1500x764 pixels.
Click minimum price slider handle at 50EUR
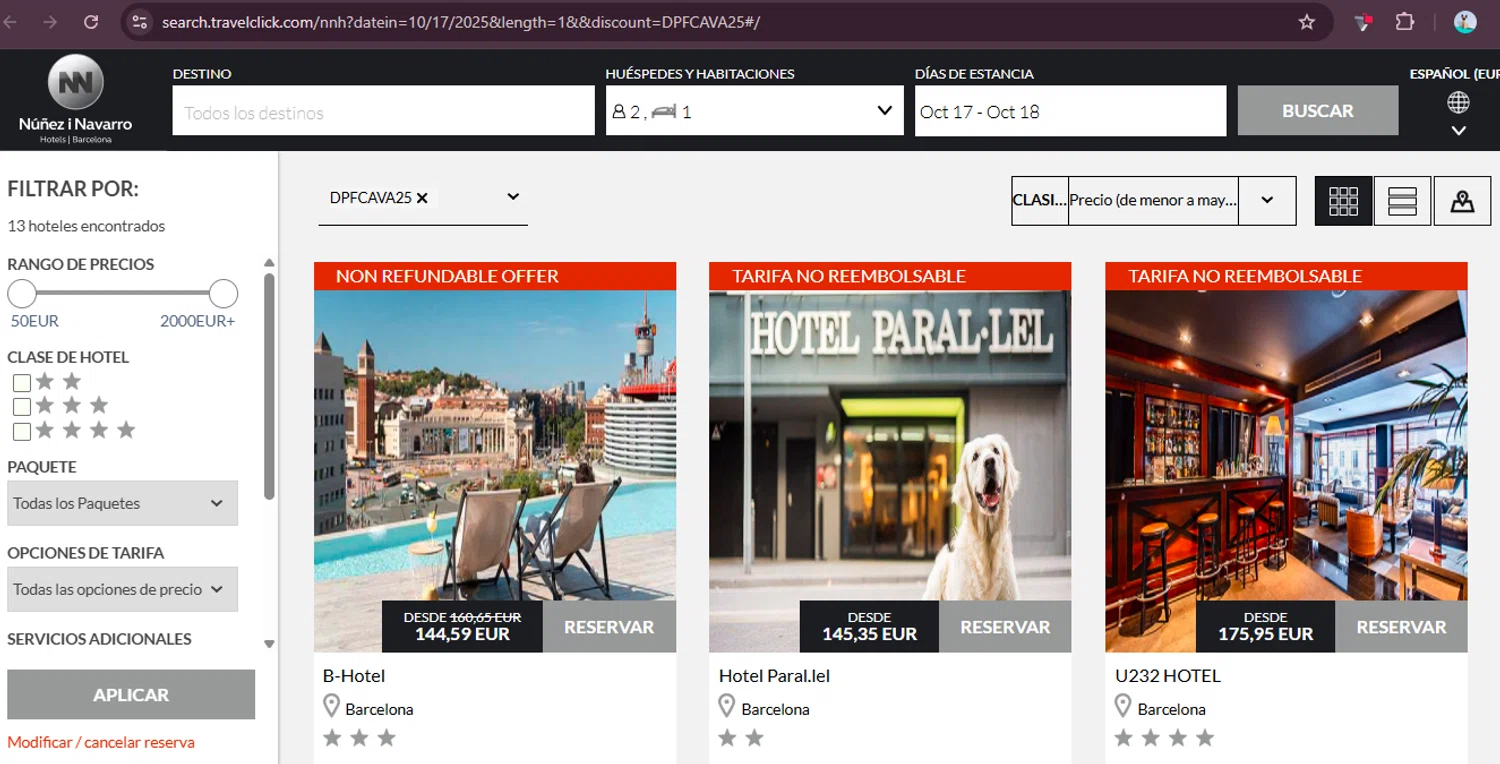pos(22,294)
